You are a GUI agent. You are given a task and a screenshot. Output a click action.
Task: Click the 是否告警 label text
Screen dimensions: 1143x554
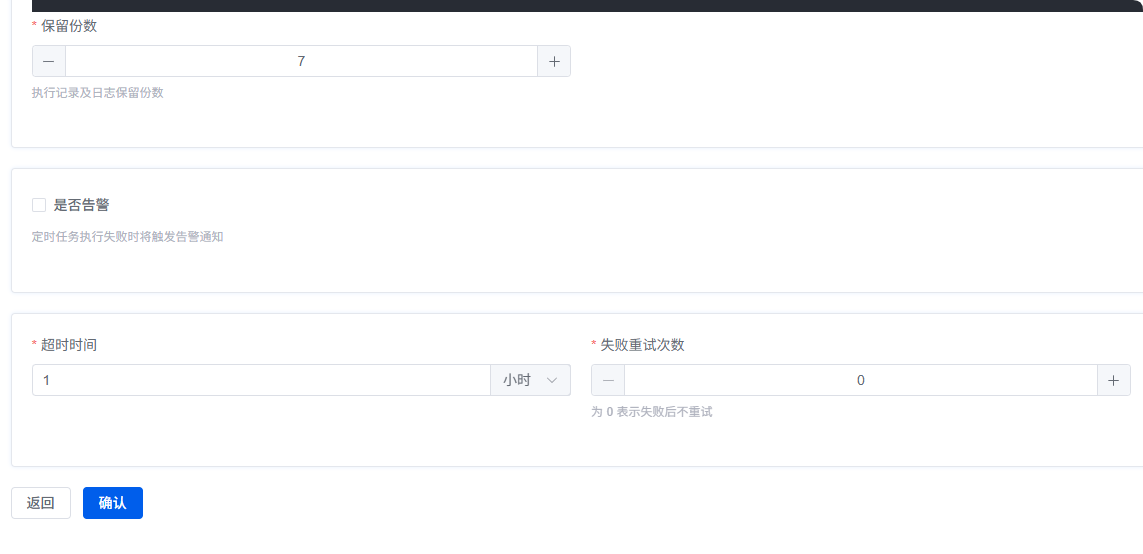click(x=81, y=205)
